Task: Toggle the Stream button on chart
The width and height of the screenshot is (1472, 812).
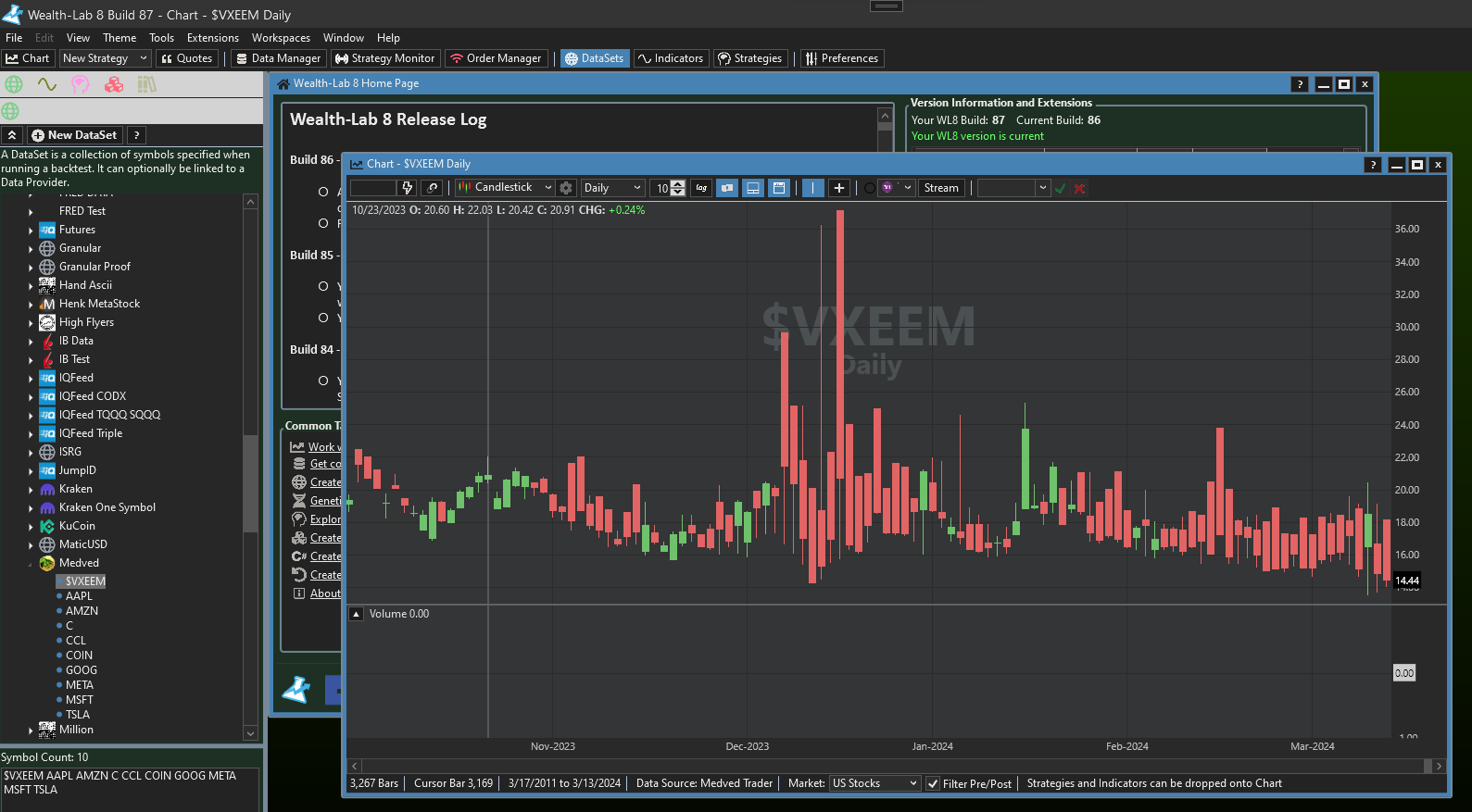Action: coord(941,188)
